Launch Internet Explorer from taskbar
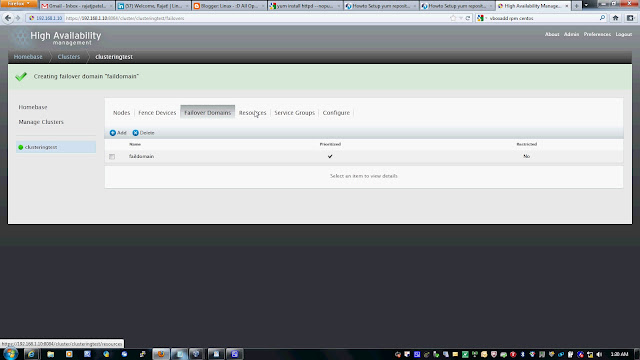This screenshot has width=640, height=360. 31,354
